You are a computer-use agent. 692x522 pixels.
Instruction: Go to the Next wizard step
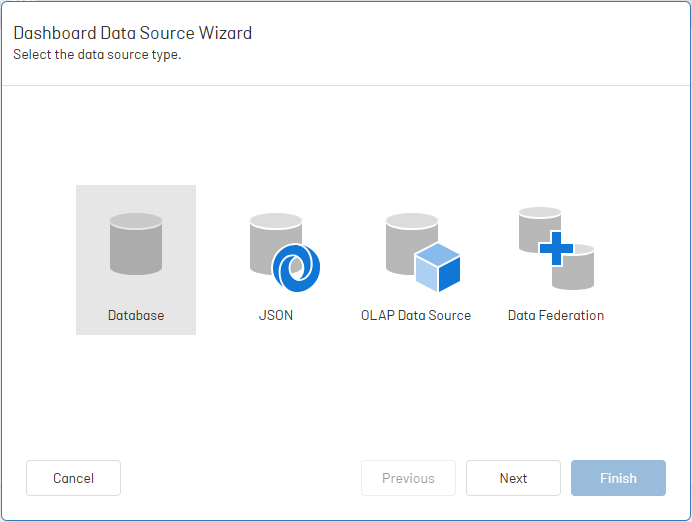point(513,478)
